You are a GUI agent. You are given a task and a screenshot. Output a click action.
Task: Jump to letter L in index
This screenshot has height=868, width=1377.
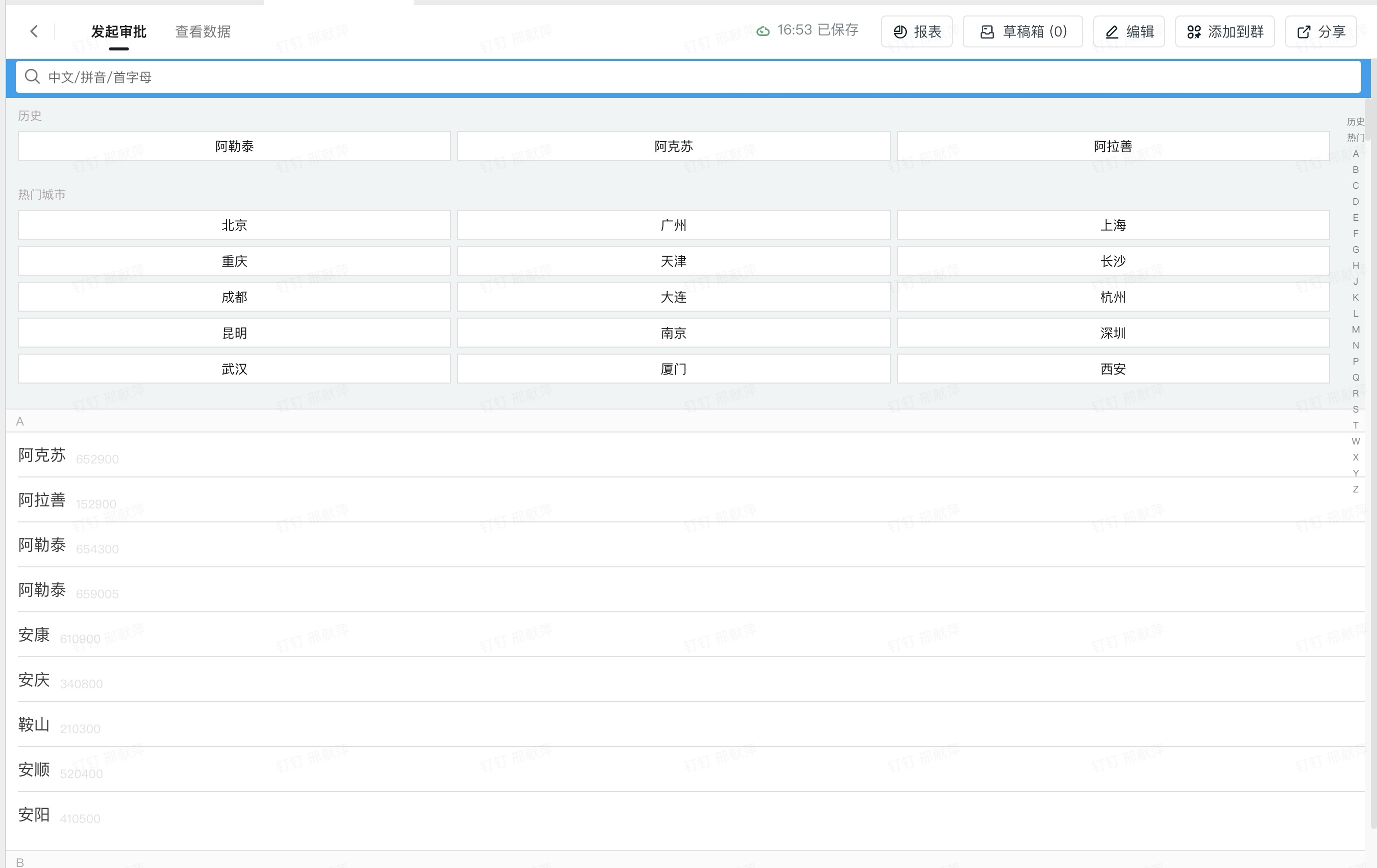pyautogui.click(x=1356, y=314)
